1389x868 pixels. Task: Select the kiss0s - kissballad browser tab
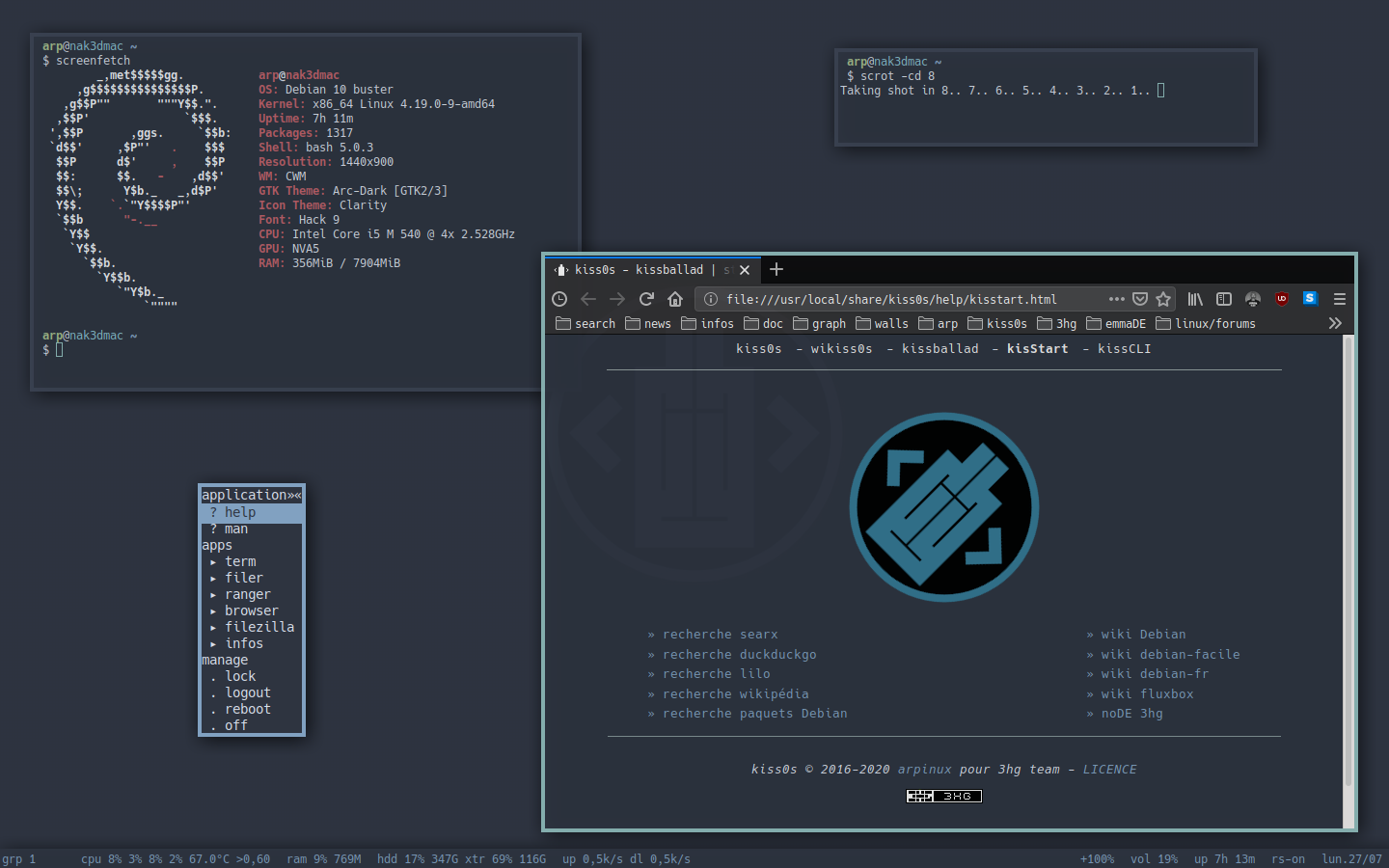tap(653, 270)
